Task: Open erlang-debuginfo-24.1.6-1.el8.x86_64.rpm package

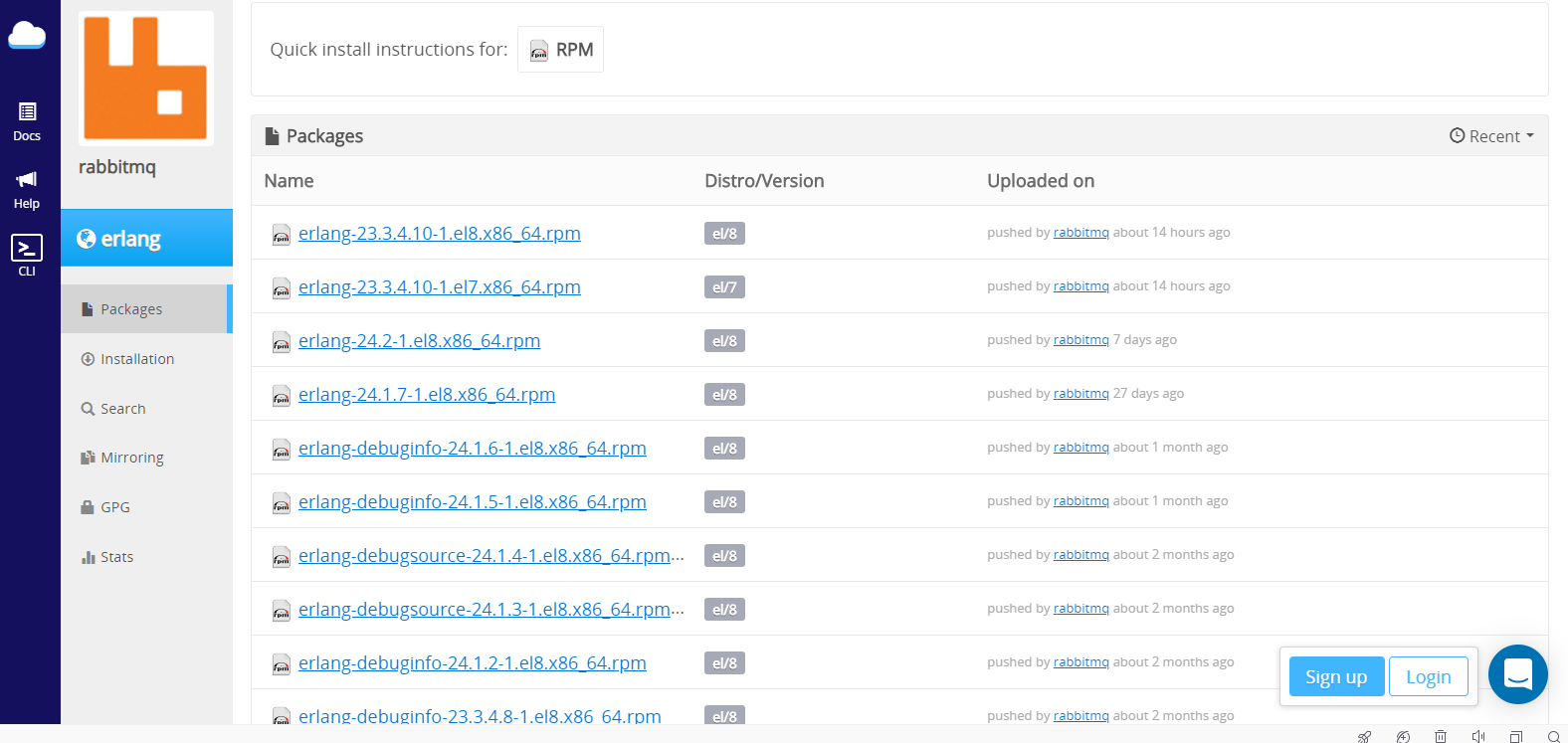Action: pyautogui.click(x=473, y=448)
